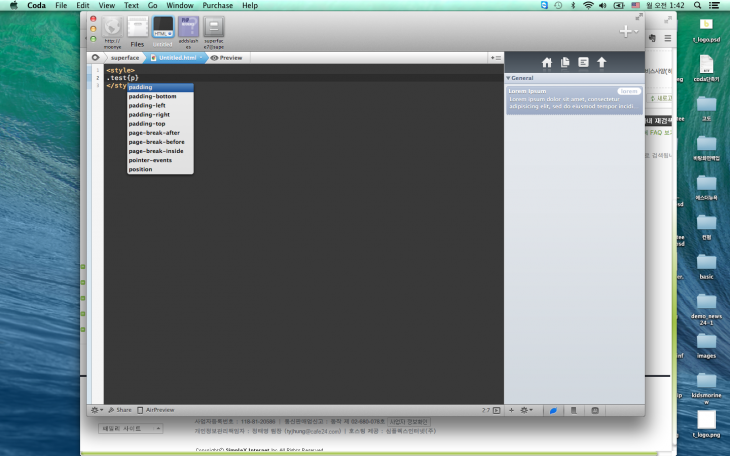Open the Help menu
Viewport: 730px width, 456px height.
pyautogui.click(x=250, y=5)
